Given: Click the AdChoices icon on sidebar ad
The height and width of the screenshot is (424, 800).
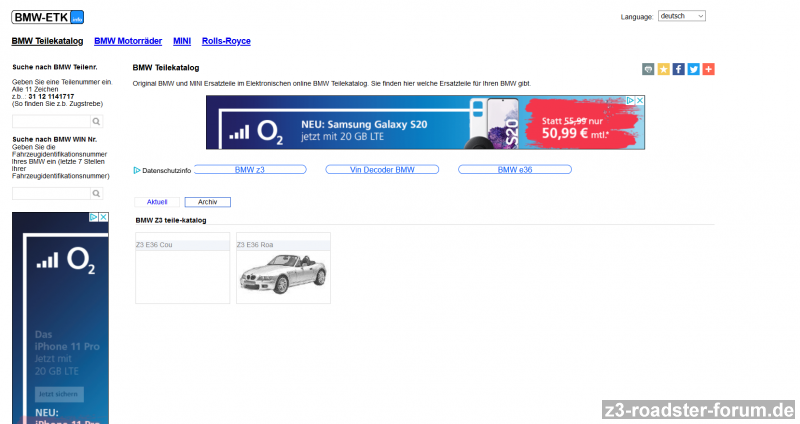Looking at the screenshot, I should tap(93, 217).
